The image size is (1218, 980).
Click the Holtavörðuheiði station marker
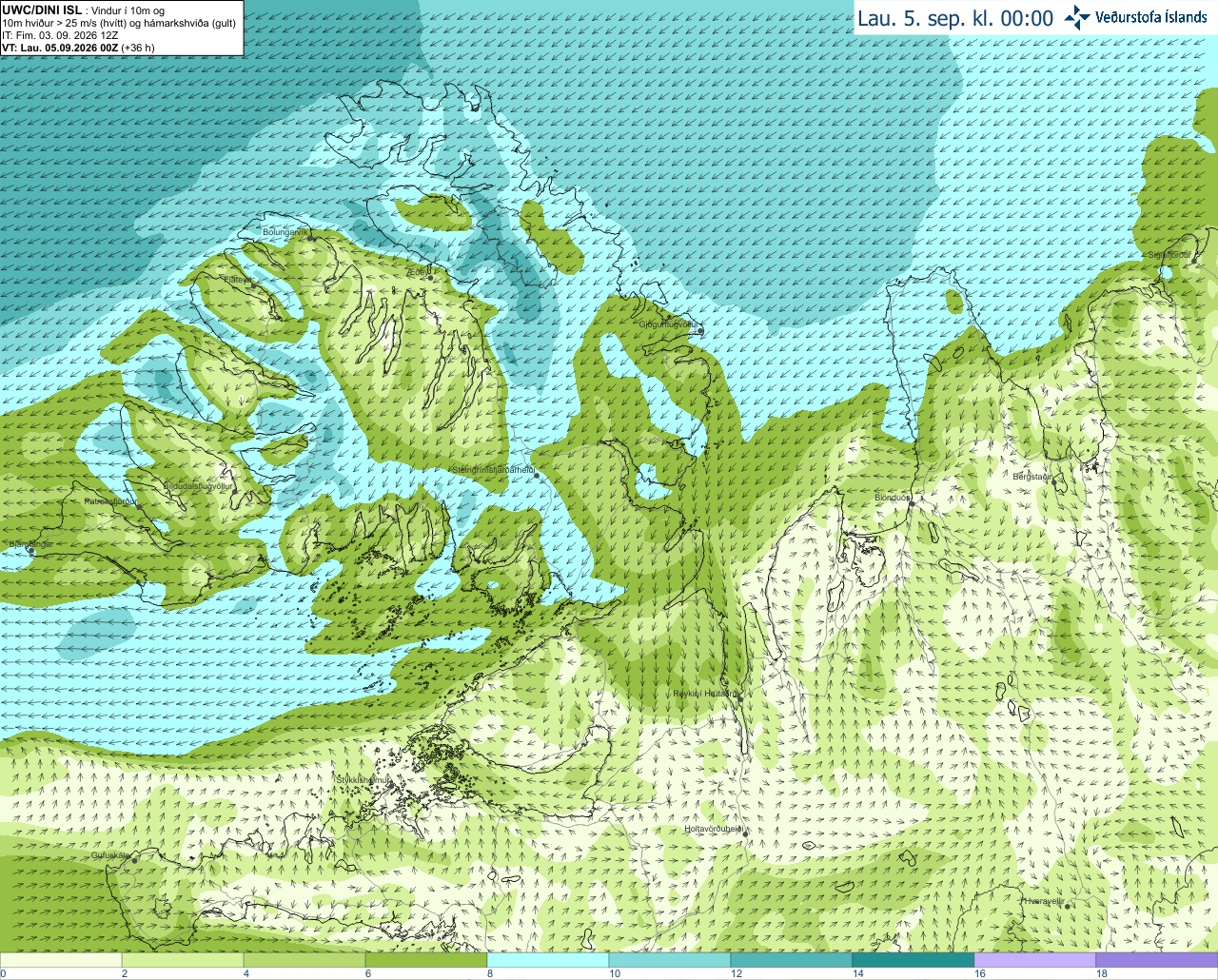coord(745,833)
